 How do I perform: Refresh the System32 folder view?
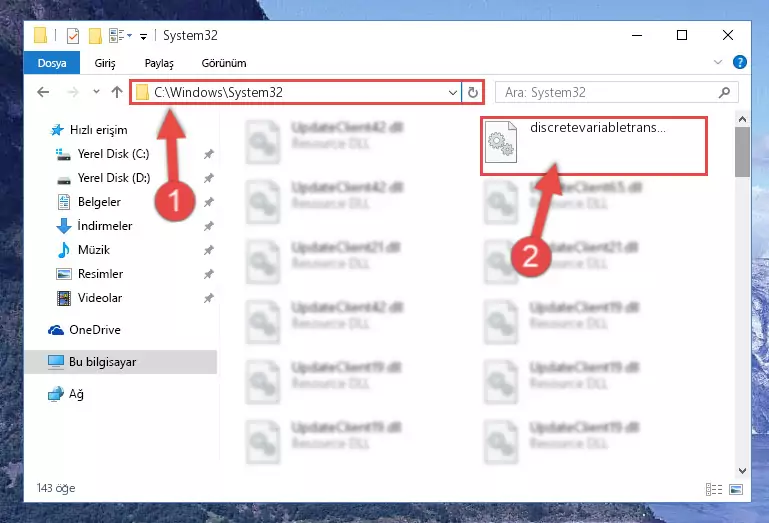pos(473,92)
